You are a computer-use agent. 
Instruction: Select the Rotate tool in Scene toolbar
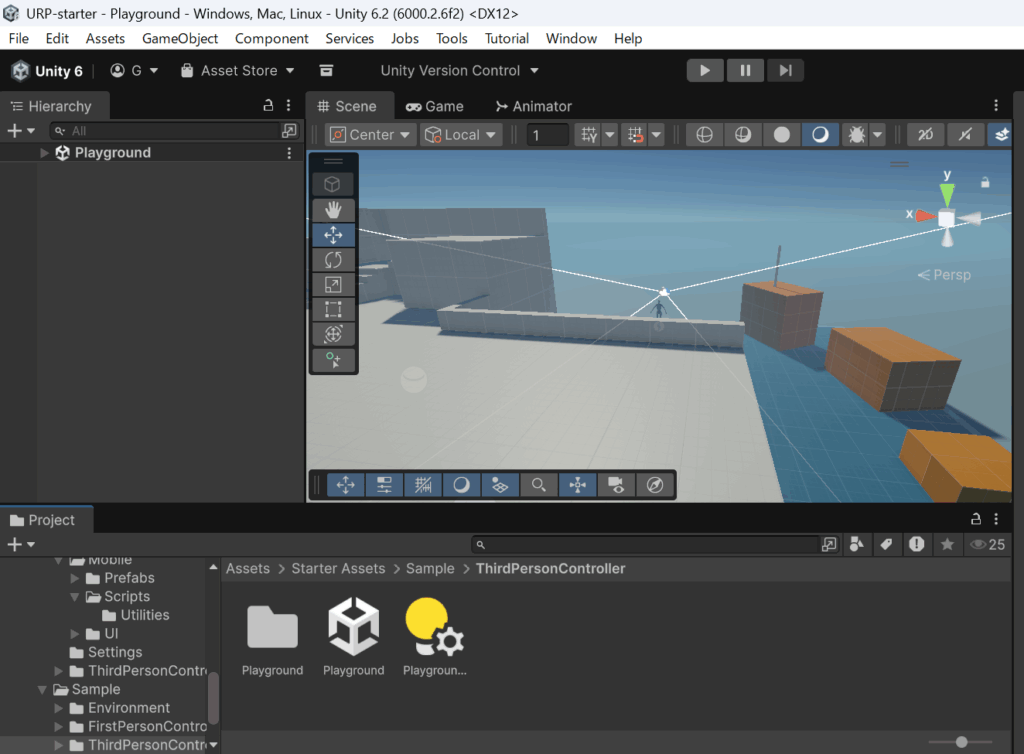pos(333,260)
